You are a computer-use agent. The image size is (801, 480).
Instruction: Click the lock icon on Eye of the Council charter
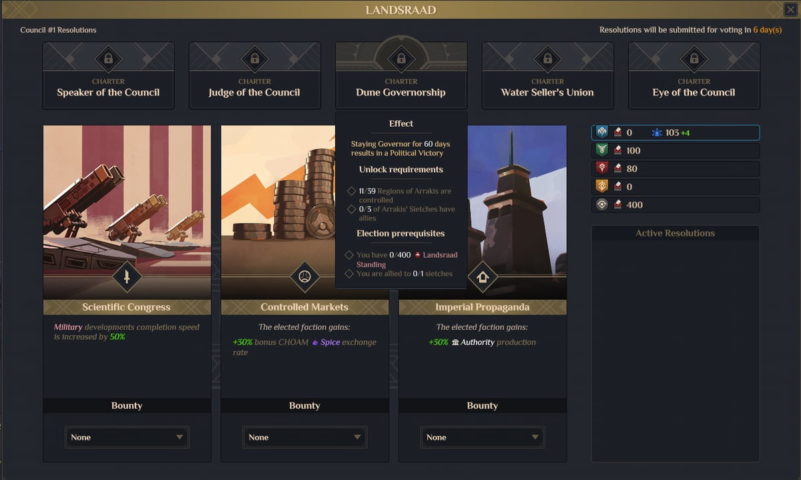tap(694, 59)
